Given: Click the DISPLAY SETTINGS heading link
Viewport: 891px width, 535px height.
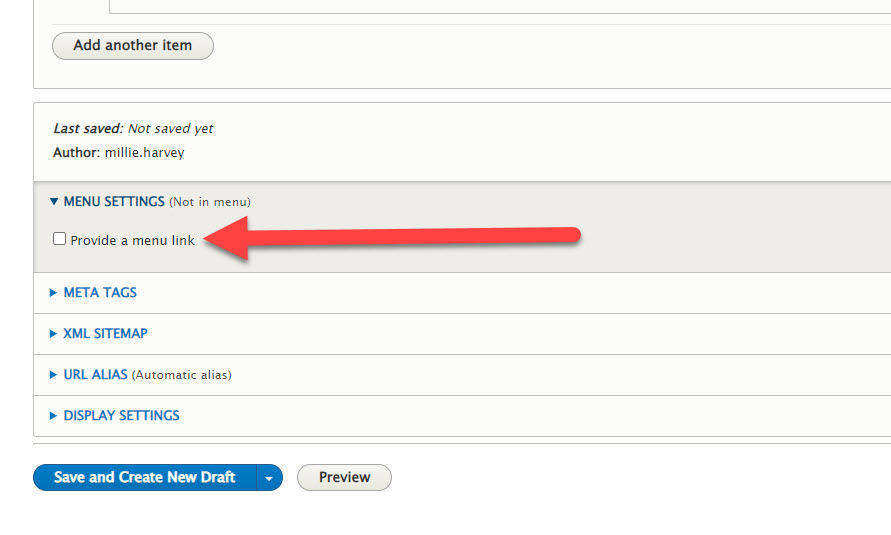Looking at the screenshot, I should point(122,415).
